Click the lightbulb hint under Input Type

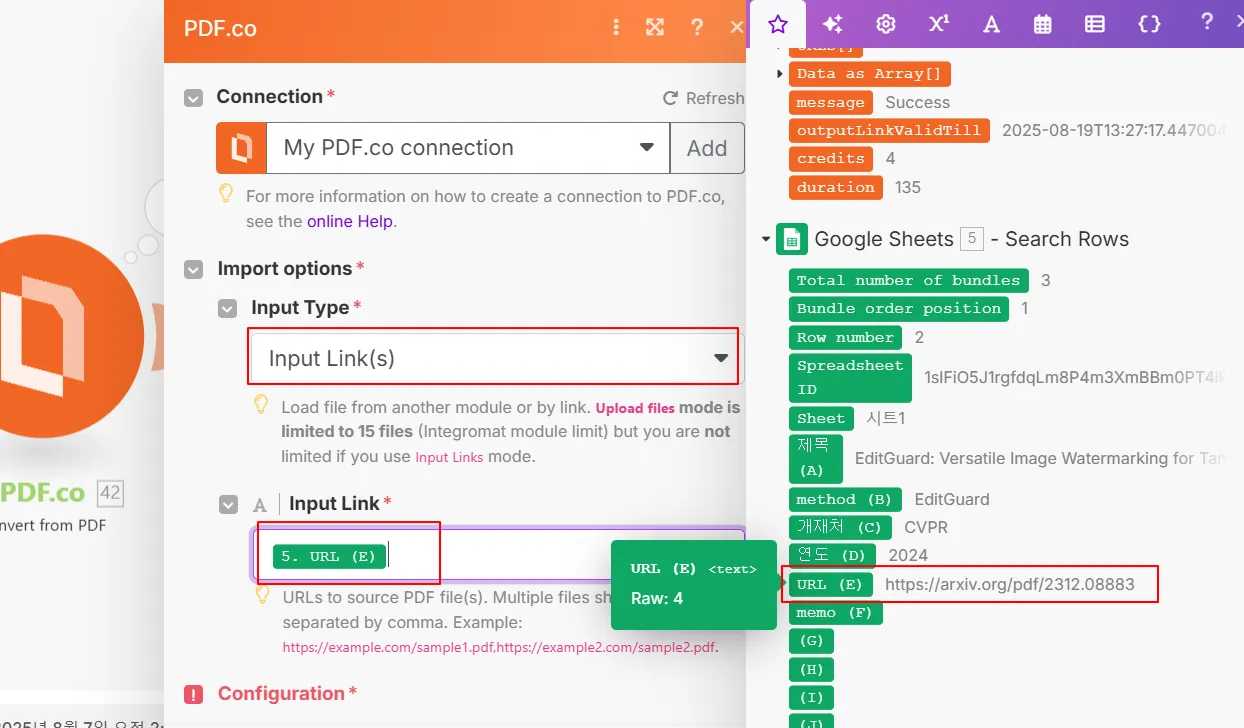[x=261, y=405]
